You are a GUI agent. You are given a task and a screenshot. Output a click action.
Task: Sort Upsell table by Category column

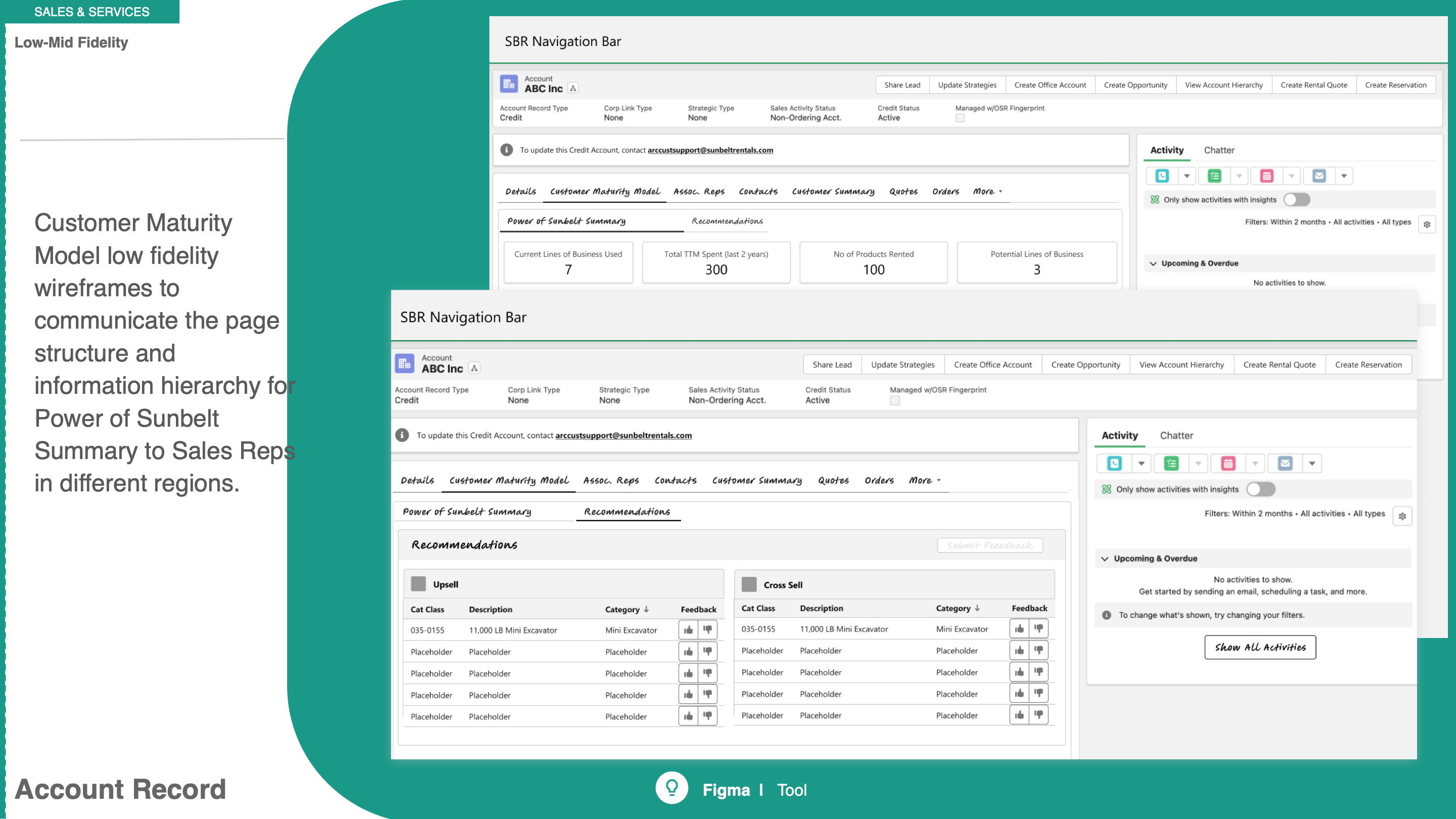(x=627, y=609)
